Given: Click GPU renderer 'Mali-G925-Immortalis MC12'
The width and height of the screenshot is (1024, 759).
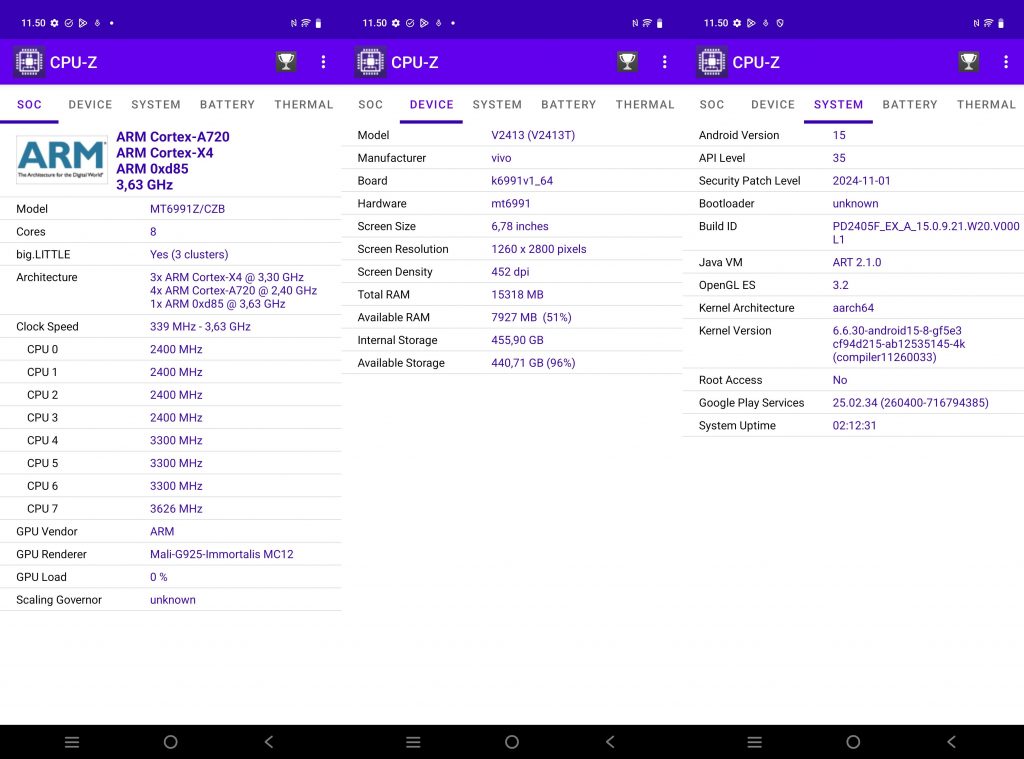Looking at the screenshot, I should pos(221,555).
